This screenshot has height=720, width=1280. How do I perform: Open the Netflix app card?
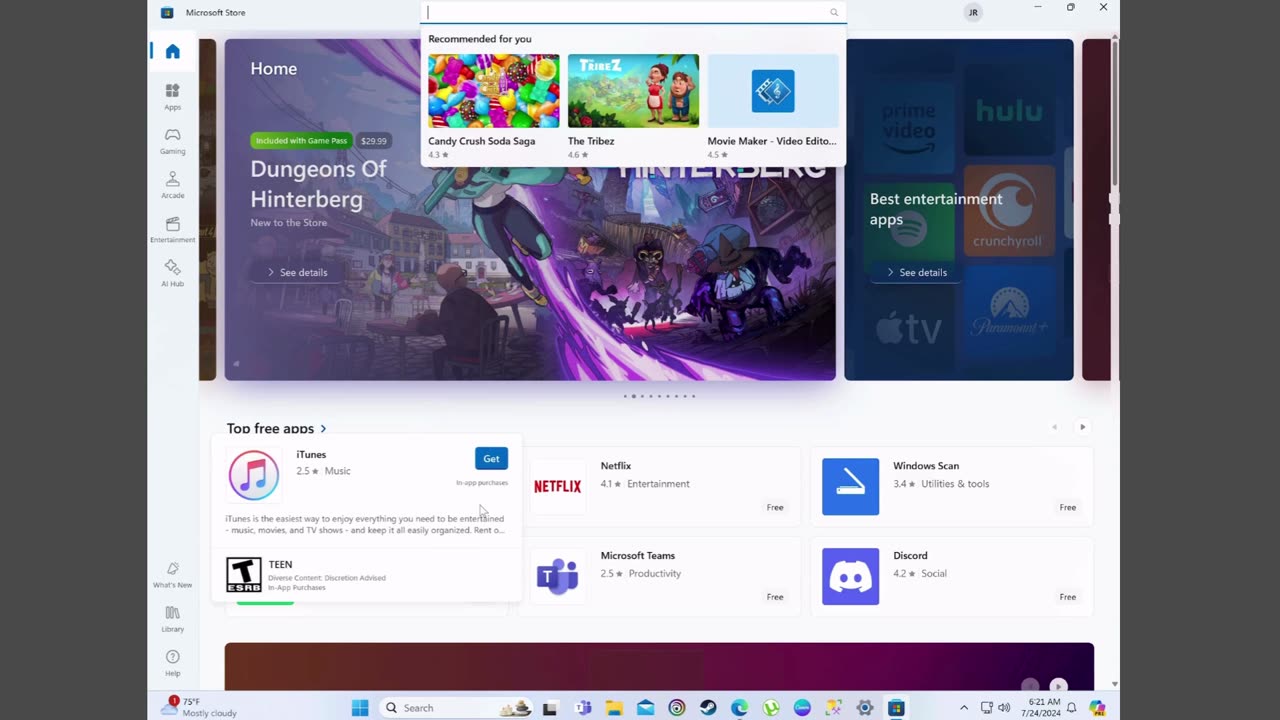coord(659,487)
